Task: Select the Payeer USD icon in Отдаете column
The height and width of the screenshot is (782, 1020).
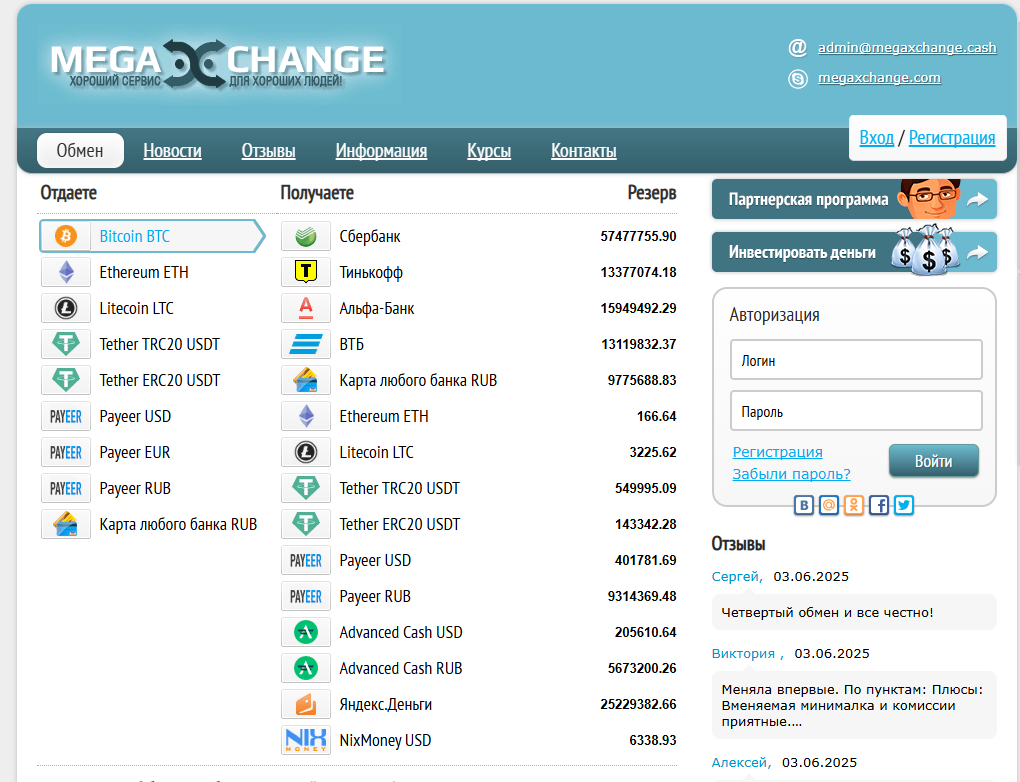Action: click(x=66, y=416)
